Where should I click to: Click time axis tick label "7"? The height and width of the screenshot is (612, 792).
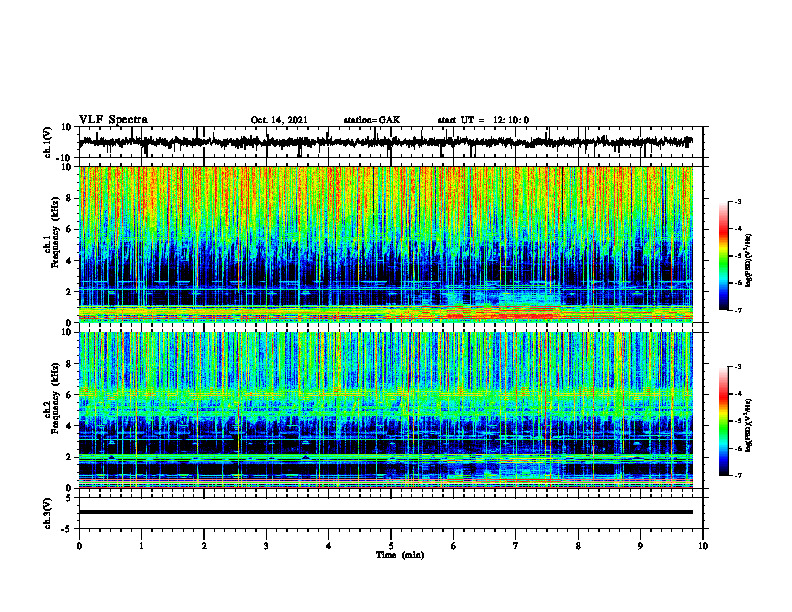point(516,546)
